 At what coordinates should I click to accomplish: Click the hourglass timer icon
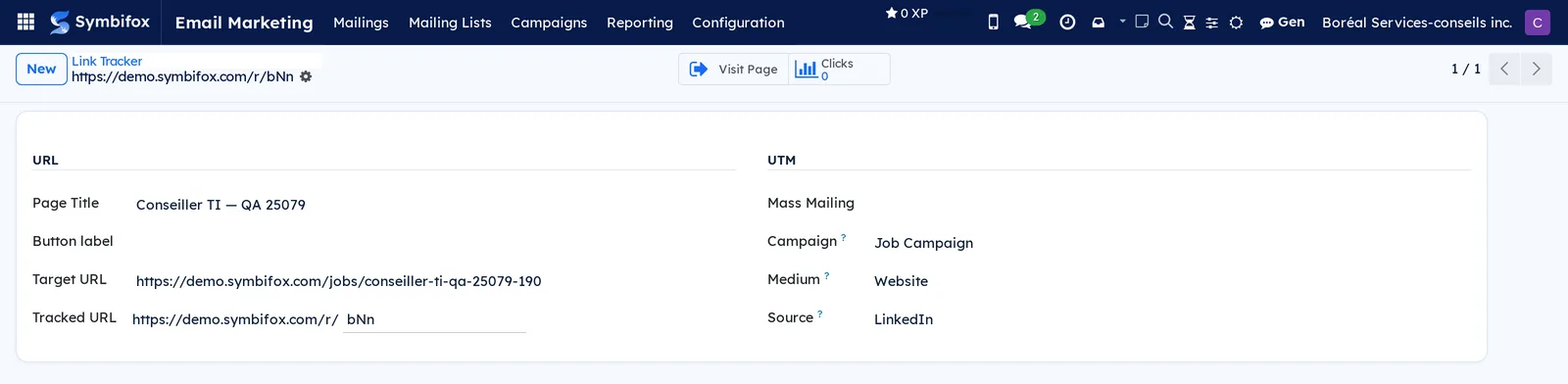pyautogui.click(x=1189, y=22)
